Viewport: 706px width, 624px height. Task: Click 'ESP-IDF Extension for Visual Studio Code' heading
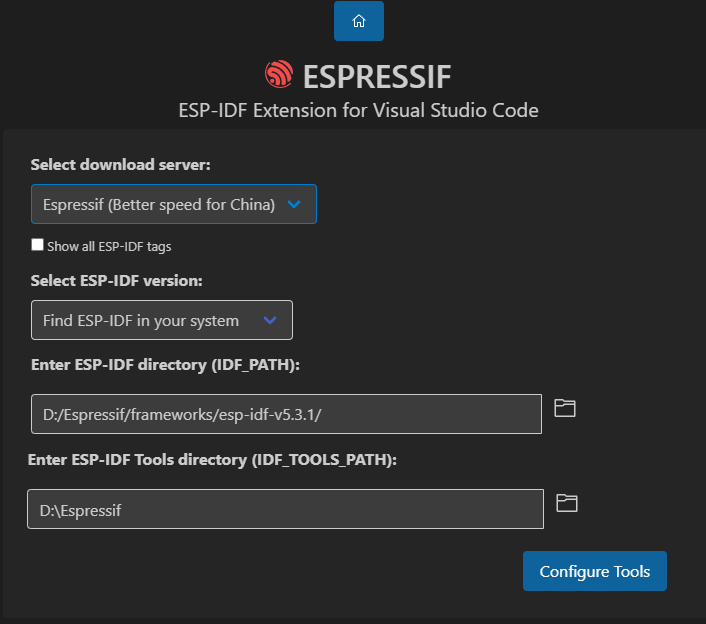pyautogui.click(x=358, y=110)
